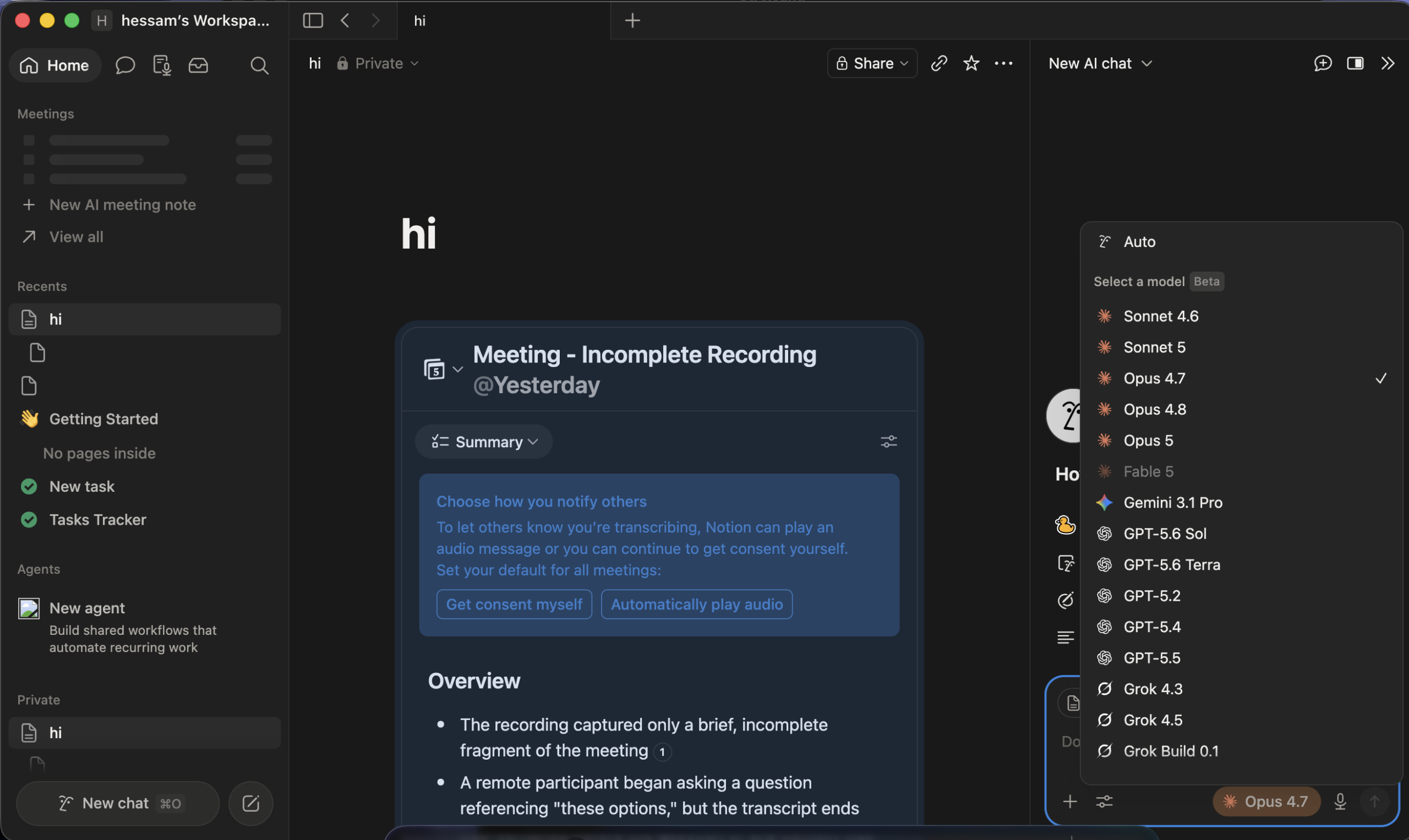This screenshot has height=840, width=1409.
Task: Click the side panel layout icon
Action: pos(1355,63)
